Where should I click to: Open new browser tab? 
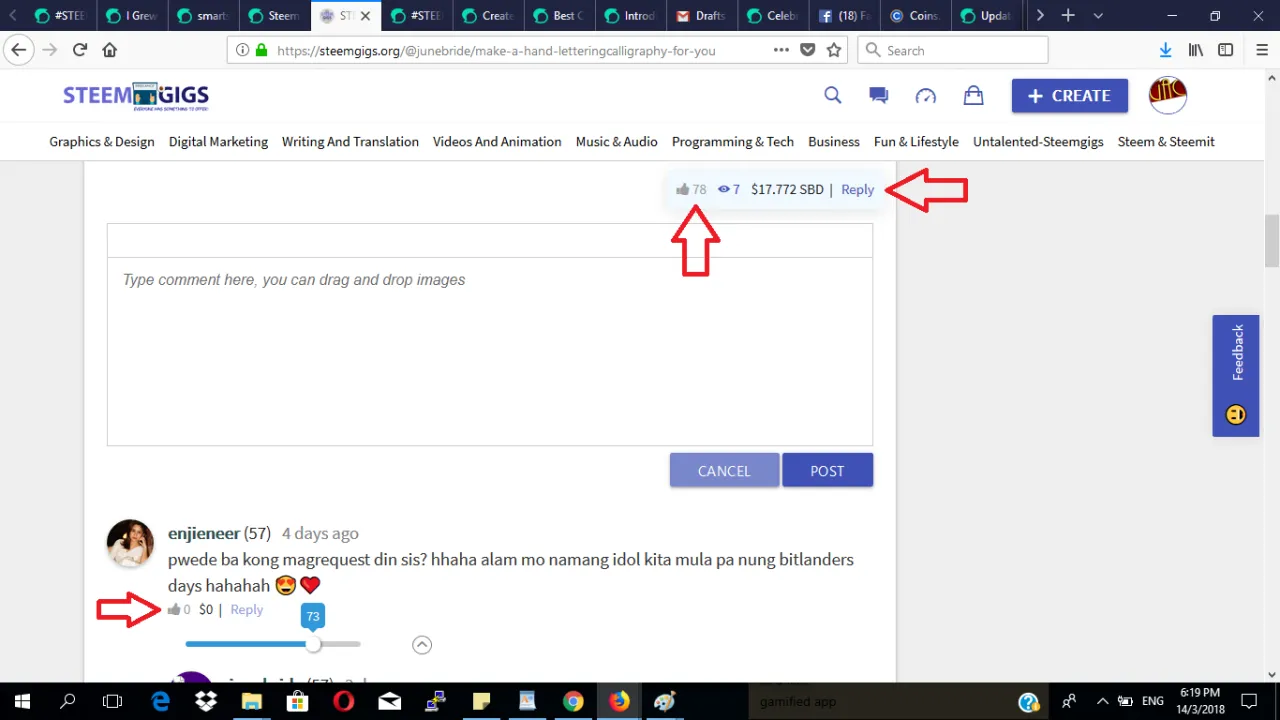[1068, 15]
